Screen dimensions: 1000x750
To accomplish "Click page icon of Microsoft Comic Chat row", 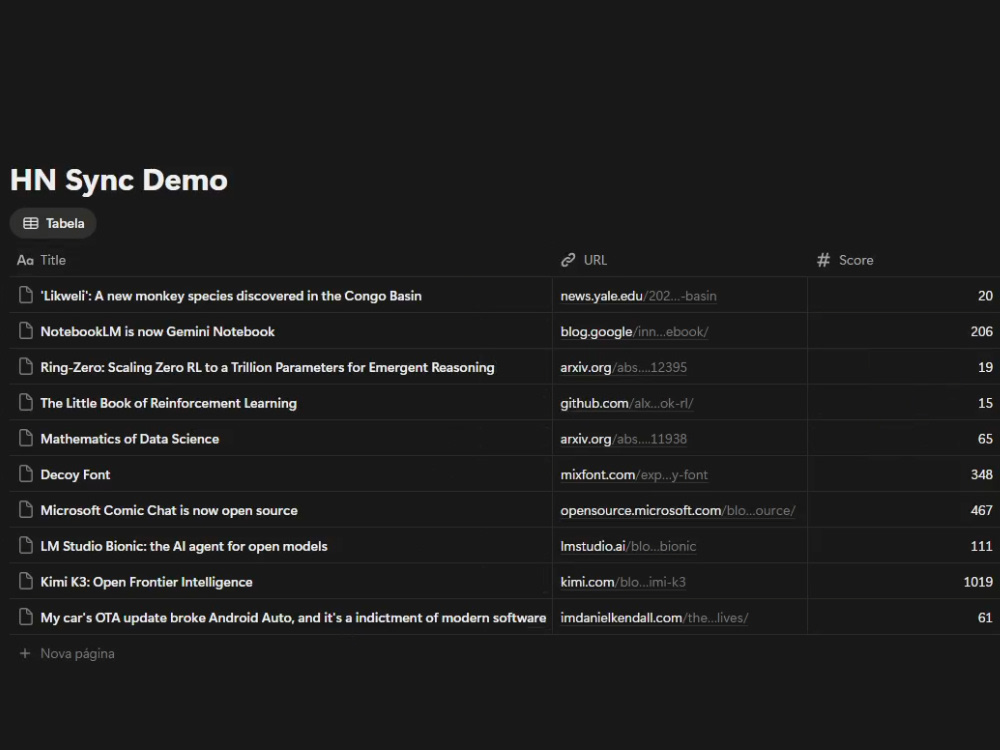I will coord(26,509).
